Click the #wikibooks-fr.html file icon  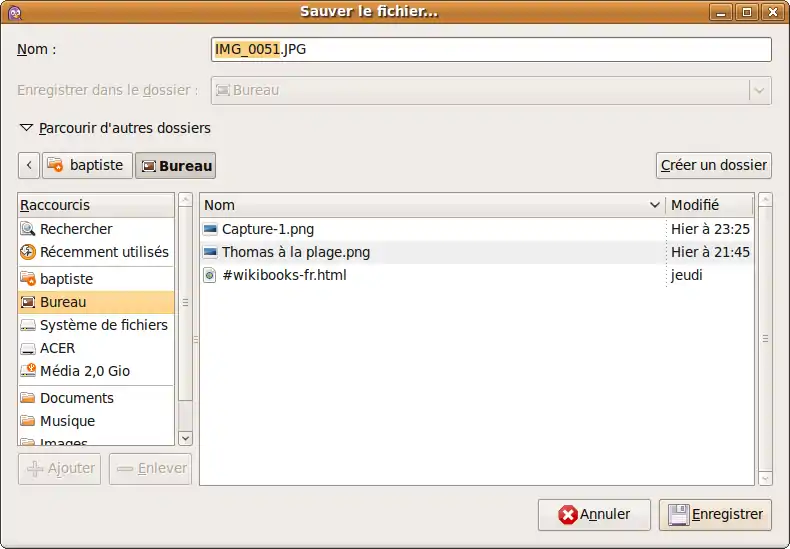pyautogui.click(x=210, y=275)
